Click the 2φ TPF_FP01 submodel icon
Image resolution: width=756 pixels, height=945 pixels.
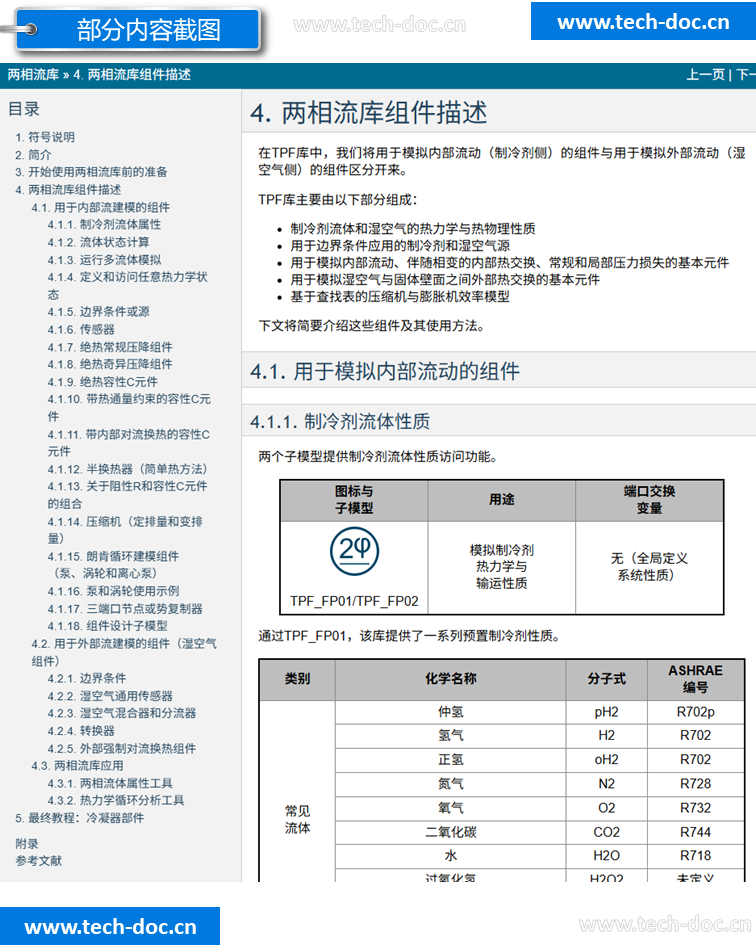pyautogui.click(x=354, y=551)
